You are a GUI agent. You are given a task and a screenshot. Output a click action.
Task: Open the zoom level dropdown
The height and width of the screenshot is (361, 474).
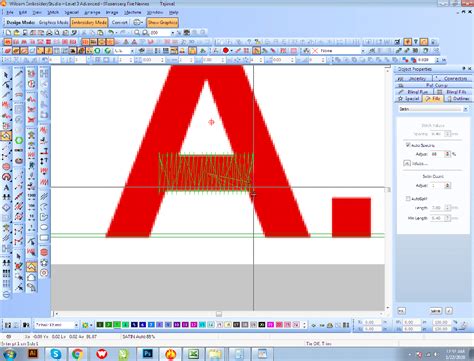click(173, 33)
